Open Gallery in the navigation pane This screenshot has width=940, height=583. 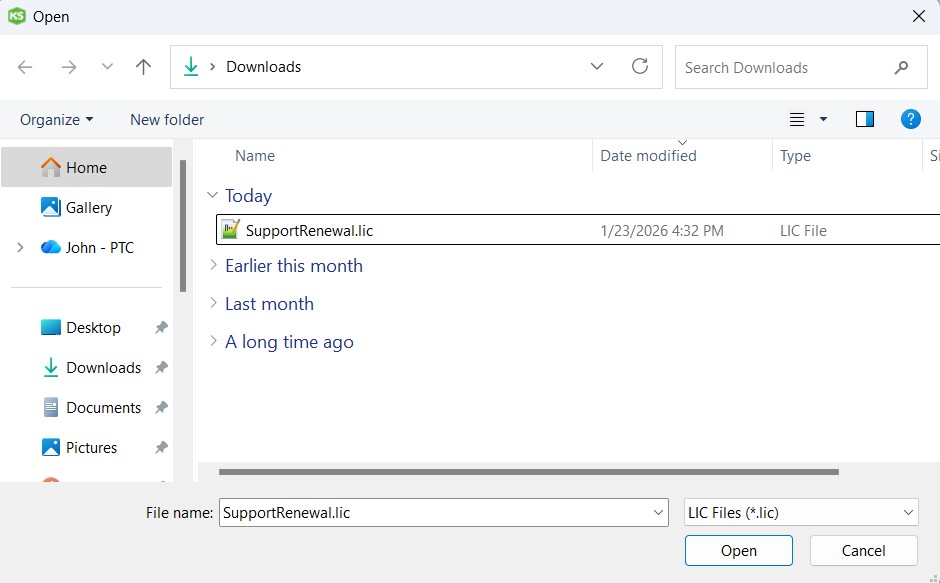88,208
